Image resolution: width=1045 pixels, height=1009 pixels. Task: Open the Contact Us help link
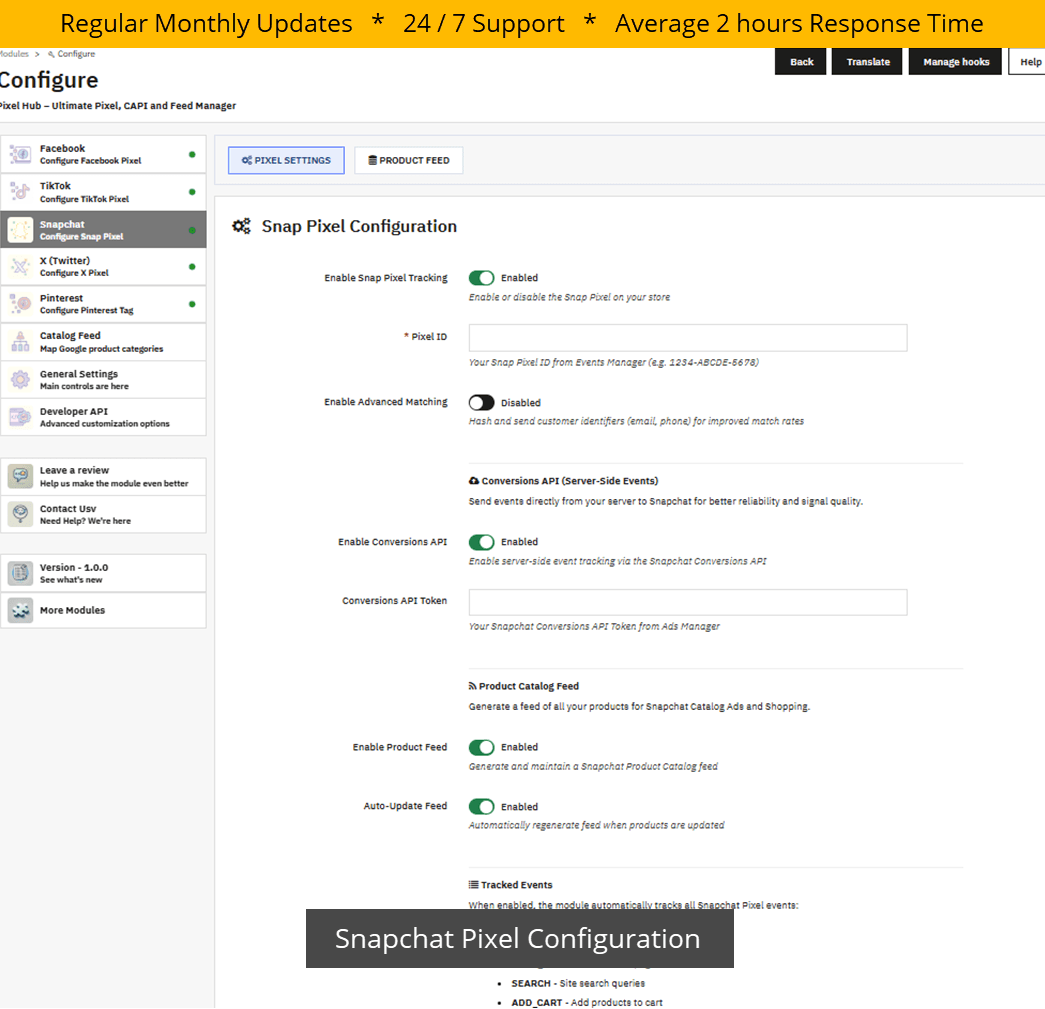[103, 514]
